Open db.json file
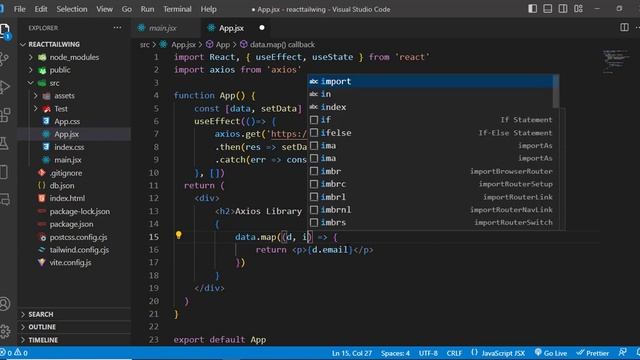Image resolution: width=640 pixels, height=360 pixels. (62, 185)
